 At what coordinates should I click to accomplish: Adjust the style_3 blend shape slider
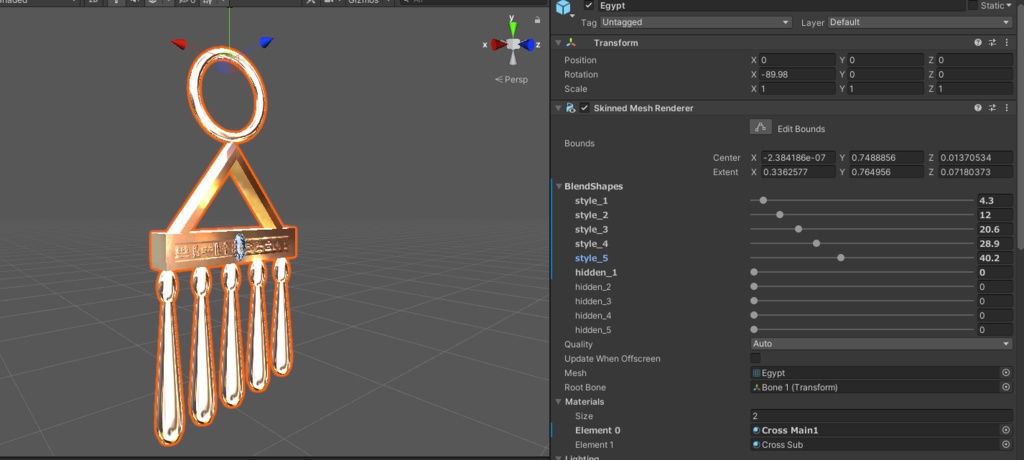[x=862, y=229]
